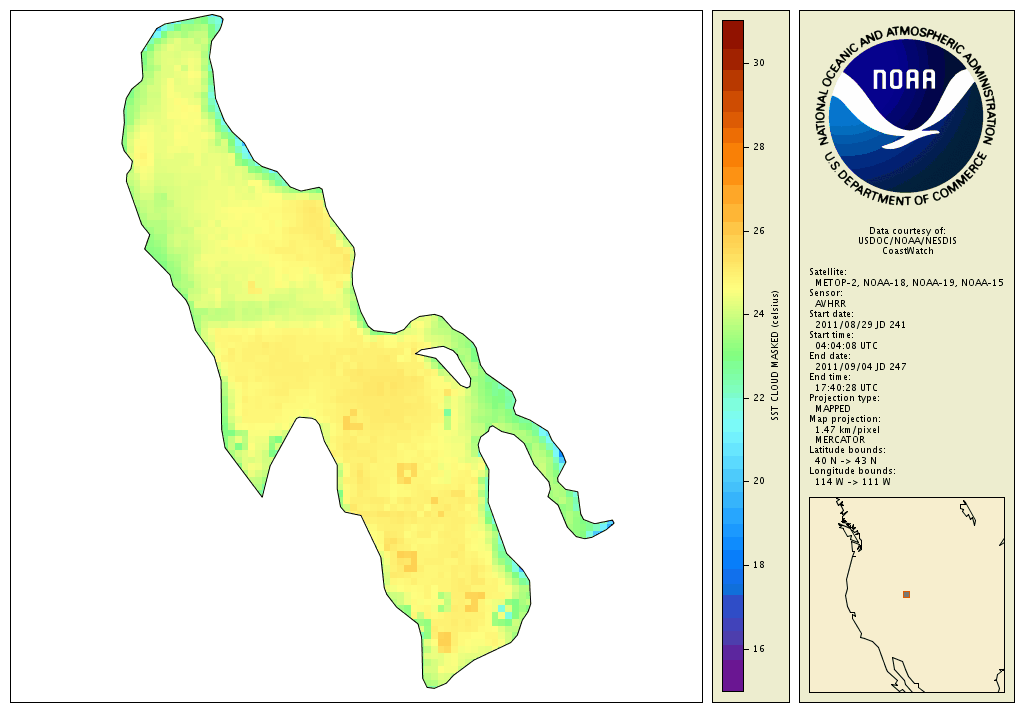
Task: Click the 'AVHRR' sensor value
Action: click(x=830, y=304)
